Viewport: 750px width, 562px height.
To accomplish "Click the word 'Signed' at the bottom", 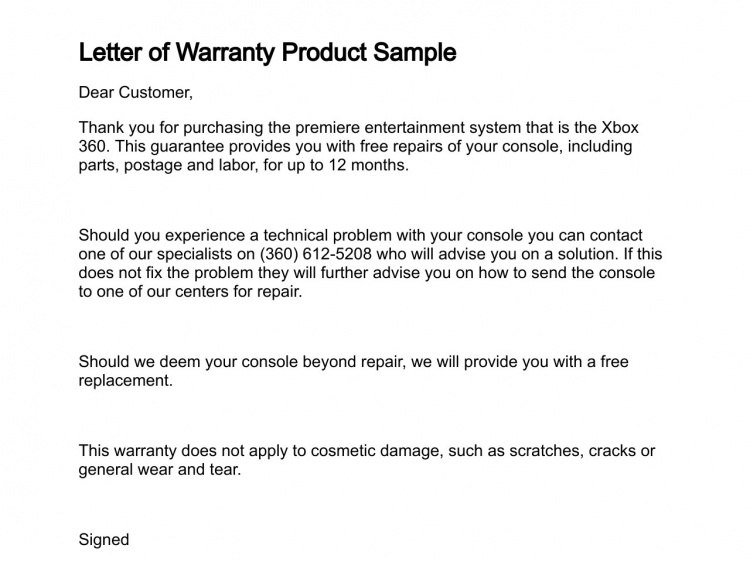I will tap(104, 540).
